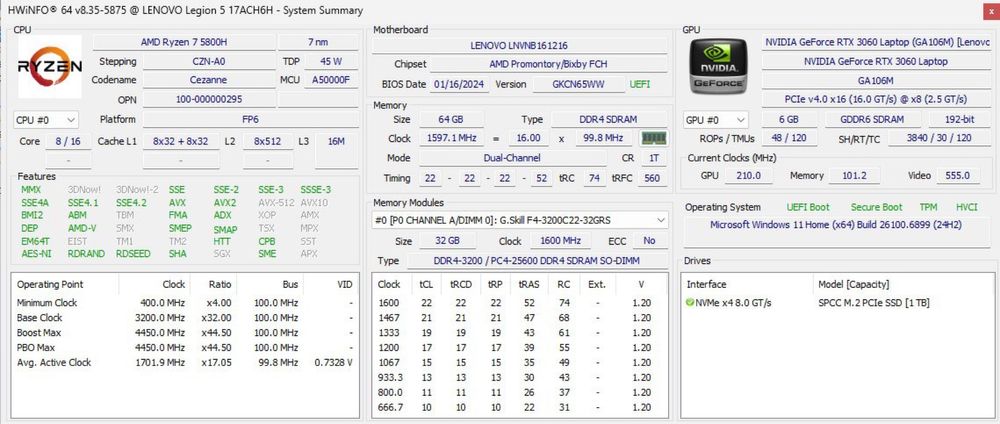This screenshot has width=1000, height=424.
Task: Click the 32 GB module size field
Action: tap(447, 241)
